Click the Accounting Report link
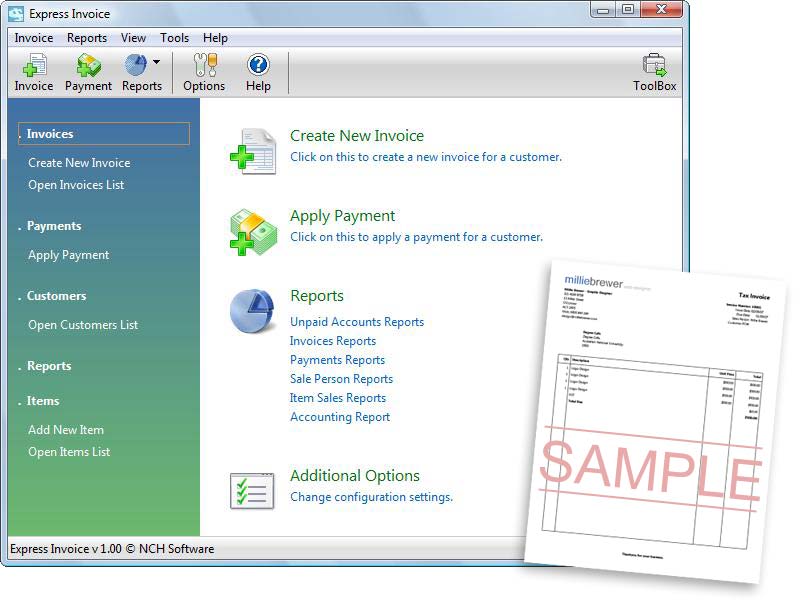 (x=340, y=417)
